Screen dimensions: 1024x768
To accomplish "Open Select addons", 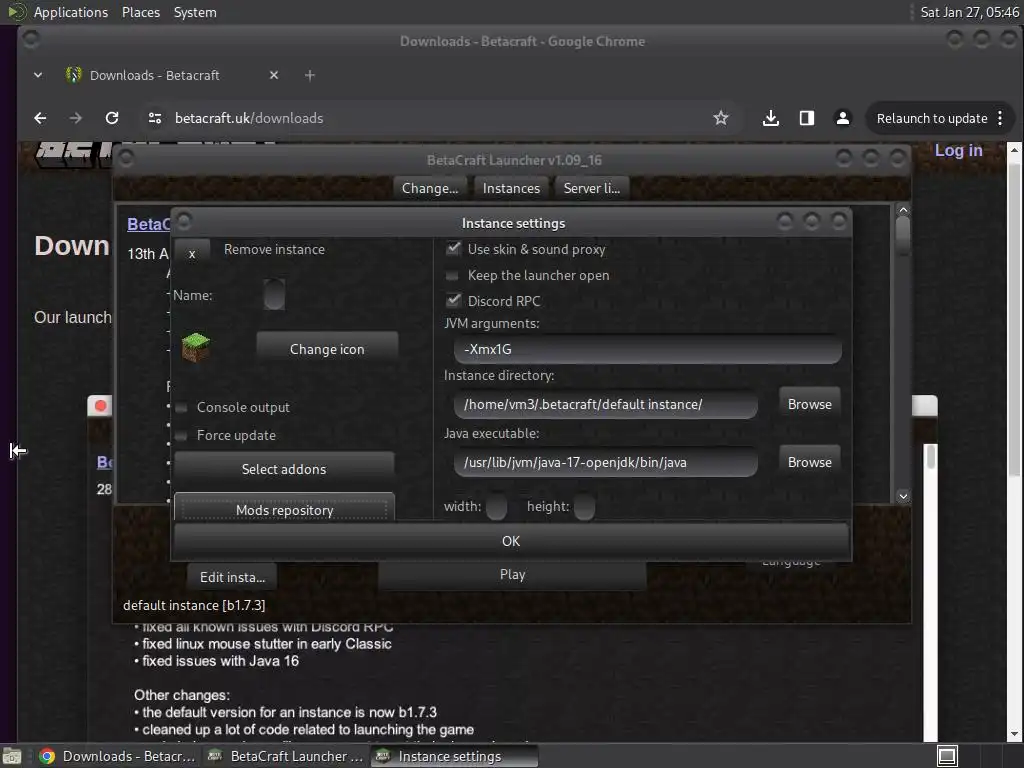I will tap(284, 469).
